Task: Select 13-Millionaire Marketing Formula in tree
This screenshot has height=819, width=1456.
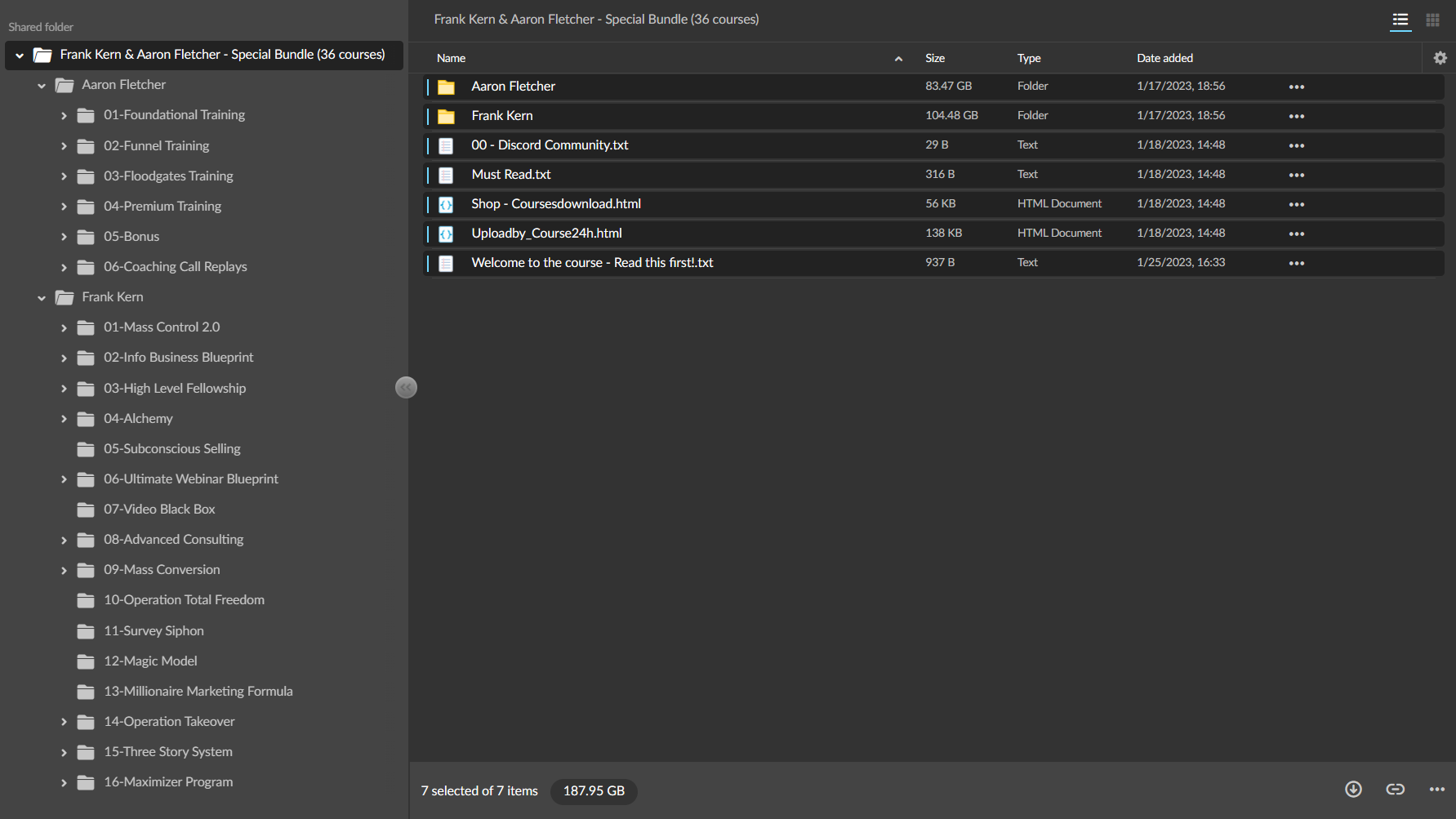Action: (198, 691)
